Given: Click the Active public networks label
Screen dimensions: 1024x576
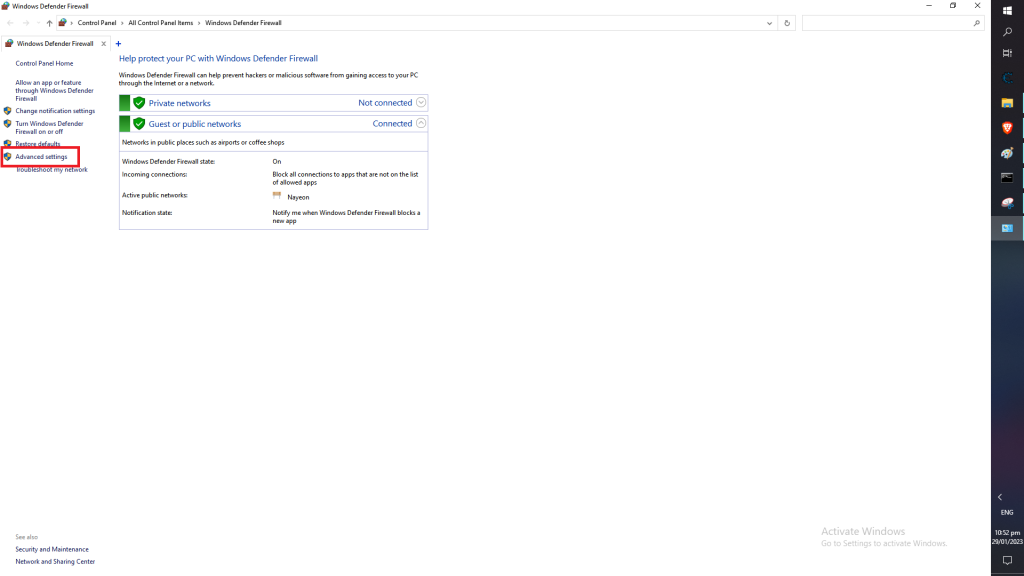Looking at the screenshot, I should pos(155,195).
